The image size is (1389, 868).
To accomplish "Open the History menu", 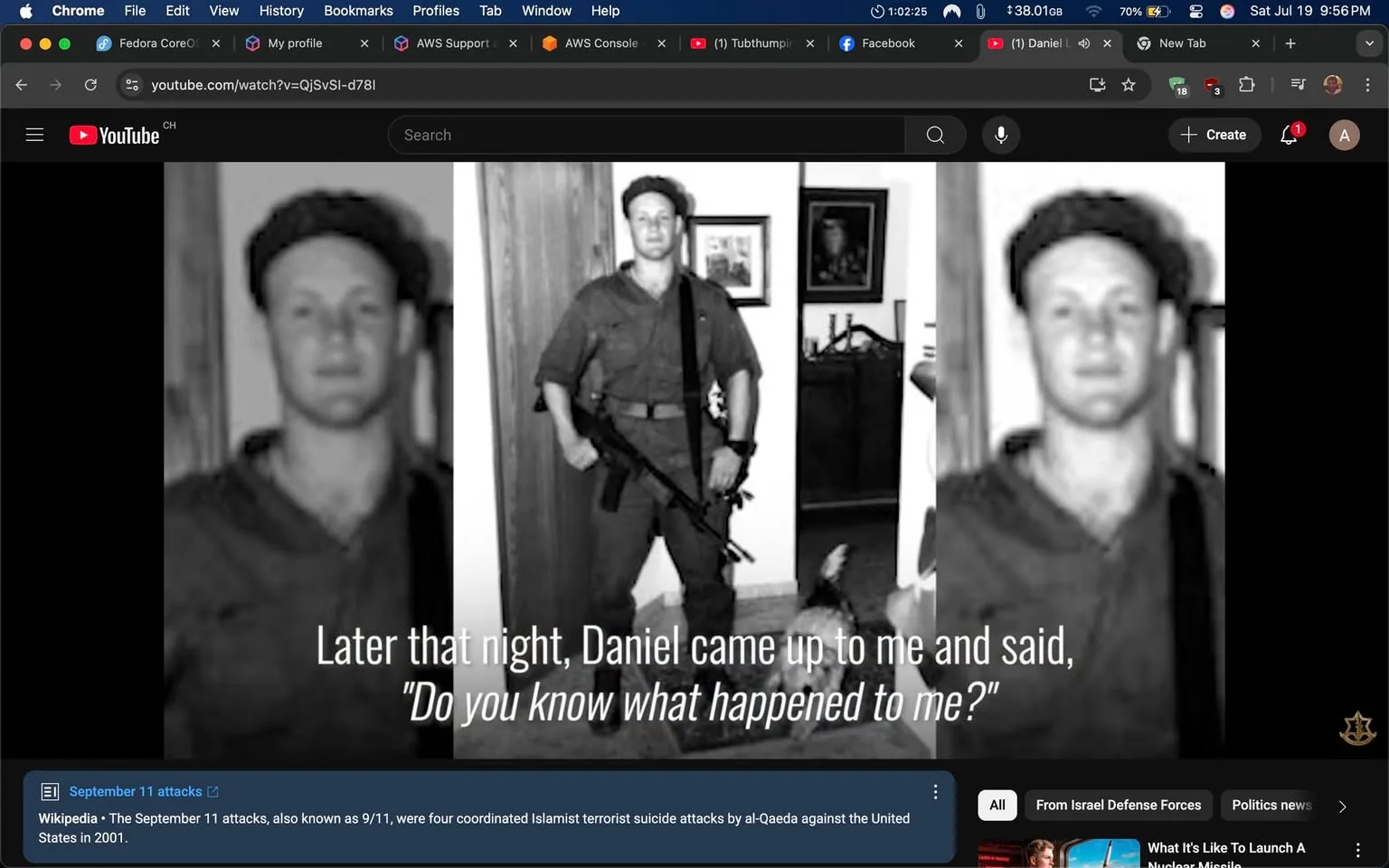I will [281, 11].
